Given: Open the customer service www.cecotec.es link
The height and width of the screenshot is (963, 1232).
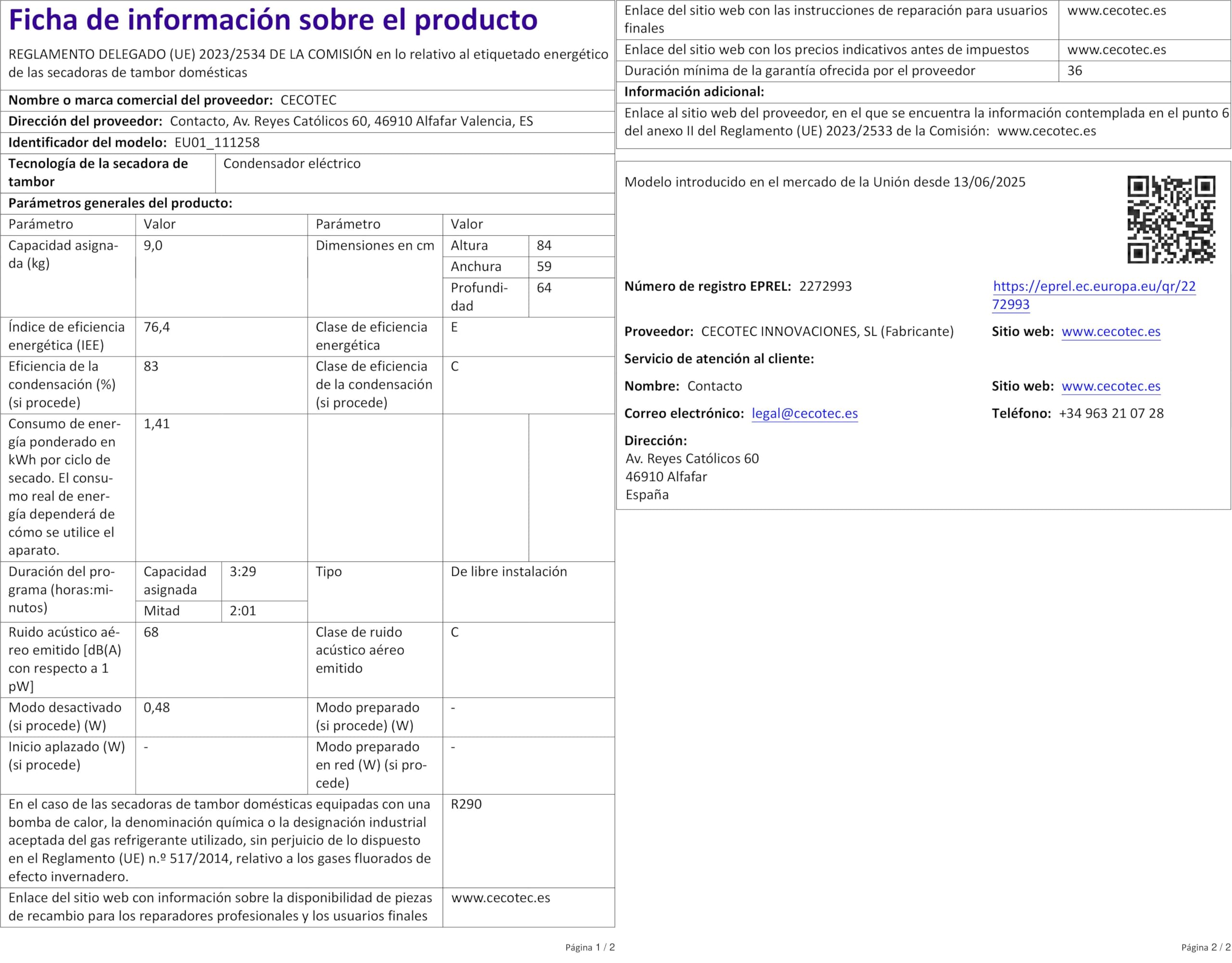Looking at the screenshot, I should pos(1111,386).
